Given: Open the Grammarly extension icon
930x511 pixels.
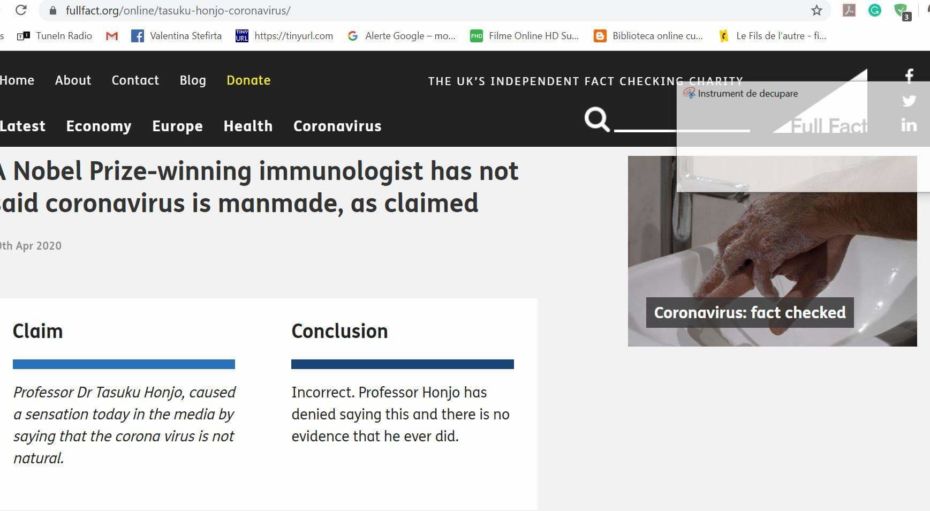Looking at the screenshot, I should tap(874, 10).
